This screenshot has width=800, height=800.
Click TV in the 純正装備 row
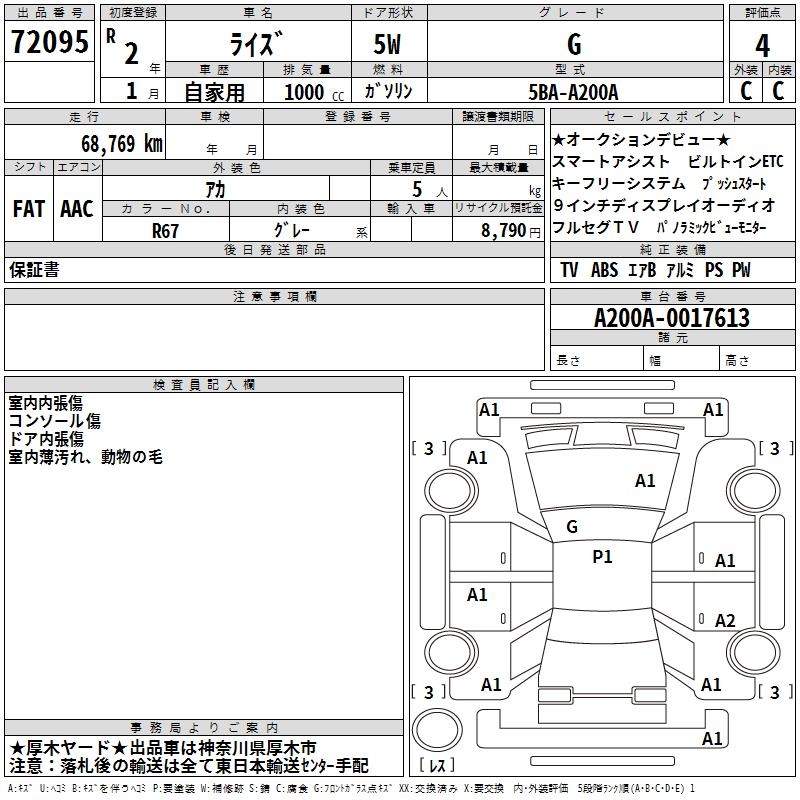[x=569, y=270]
